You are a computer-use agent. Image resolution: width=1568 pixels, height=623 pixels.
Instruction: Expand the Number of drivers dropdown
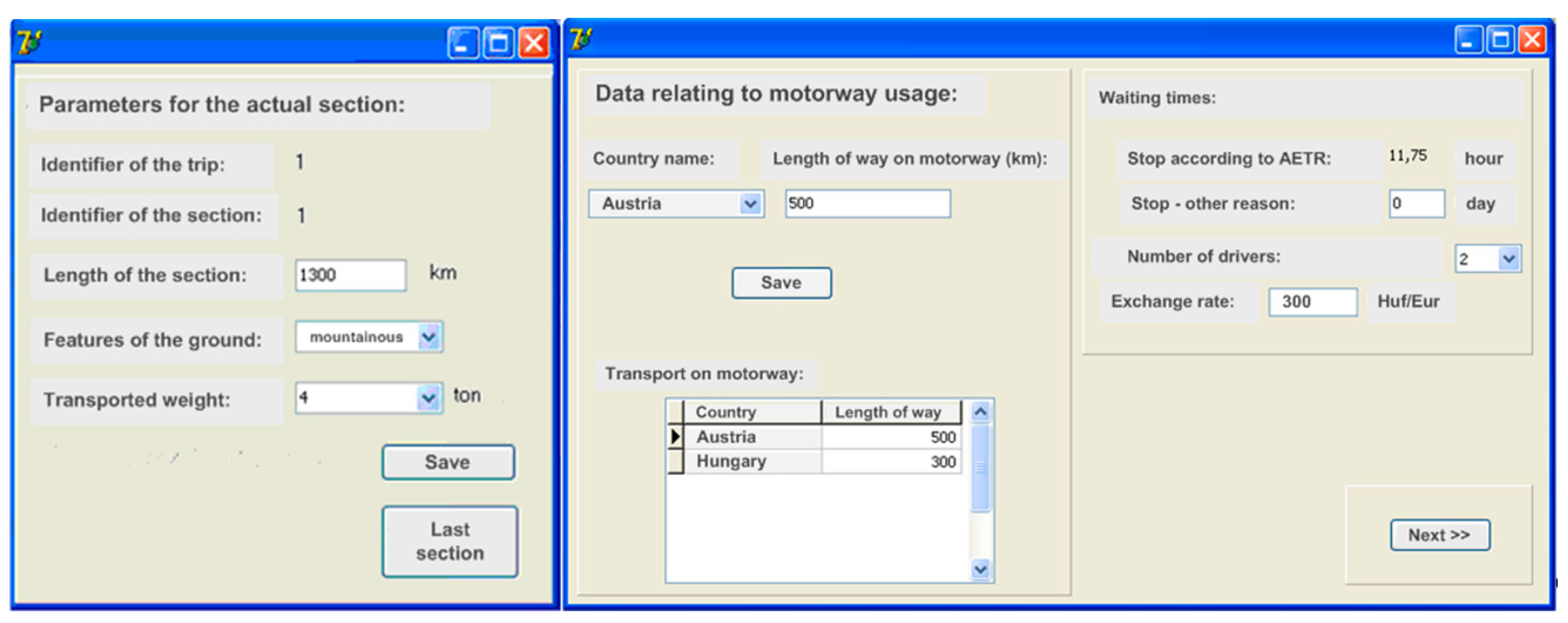[1508, 258]
